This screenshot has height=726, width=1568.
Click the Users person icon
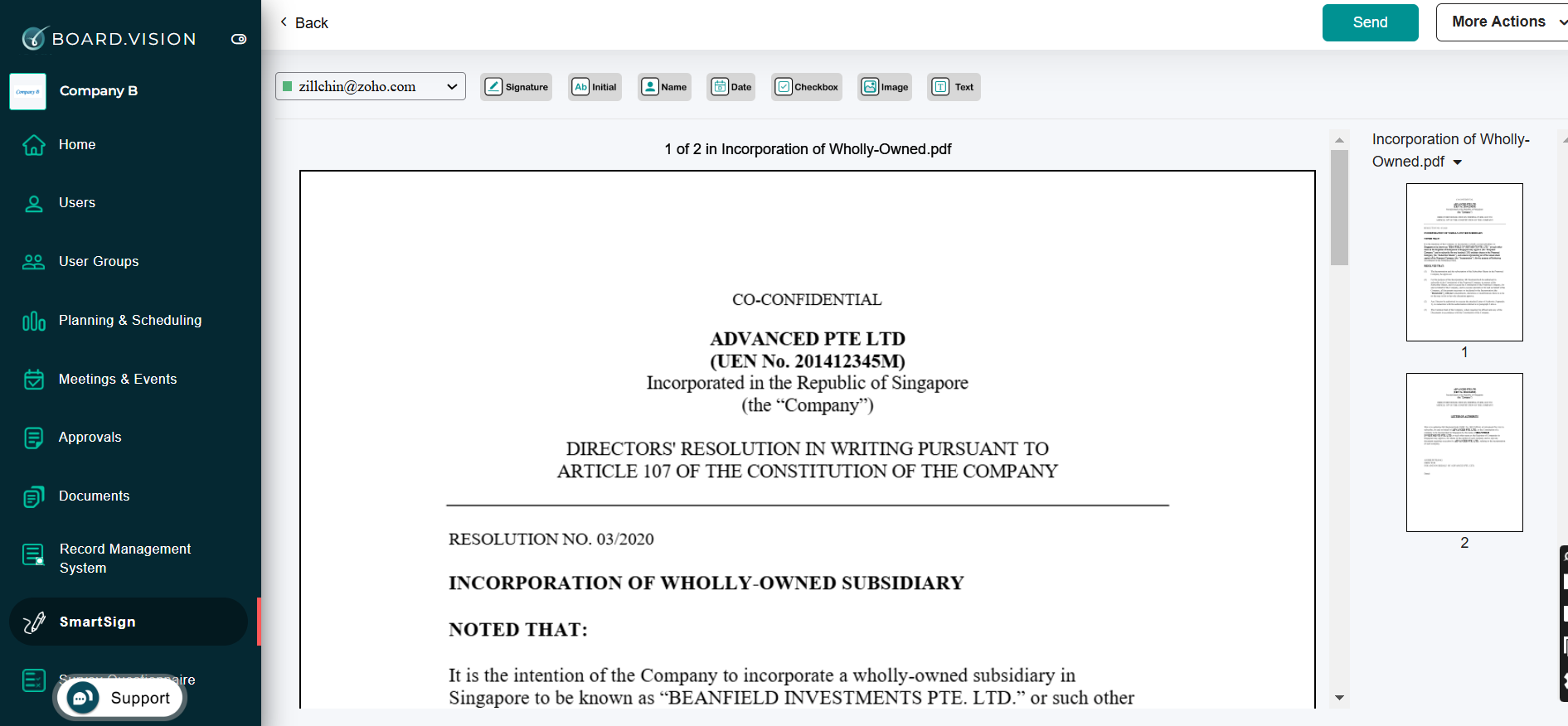tap(34, 203)
